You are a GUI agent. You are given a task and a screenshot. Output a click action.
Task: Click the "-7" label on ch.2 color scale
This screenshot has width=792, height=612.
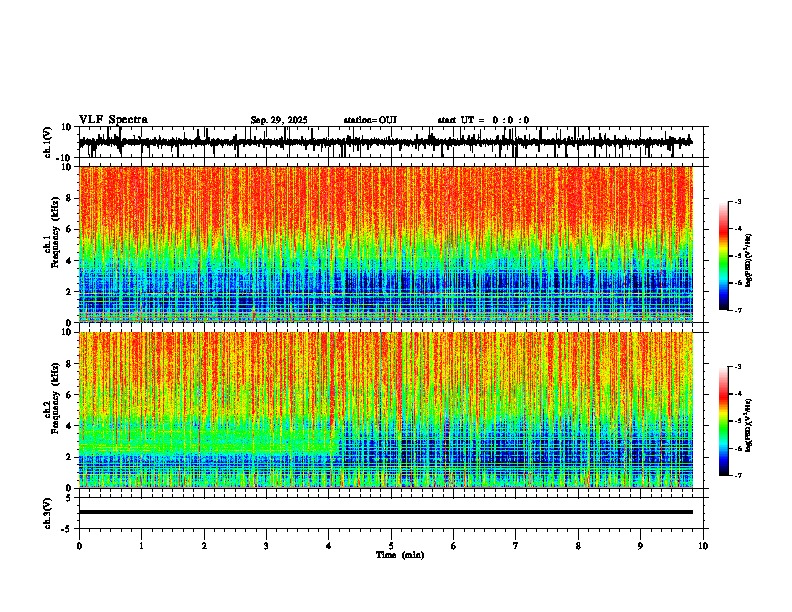(x=738, y=475)
